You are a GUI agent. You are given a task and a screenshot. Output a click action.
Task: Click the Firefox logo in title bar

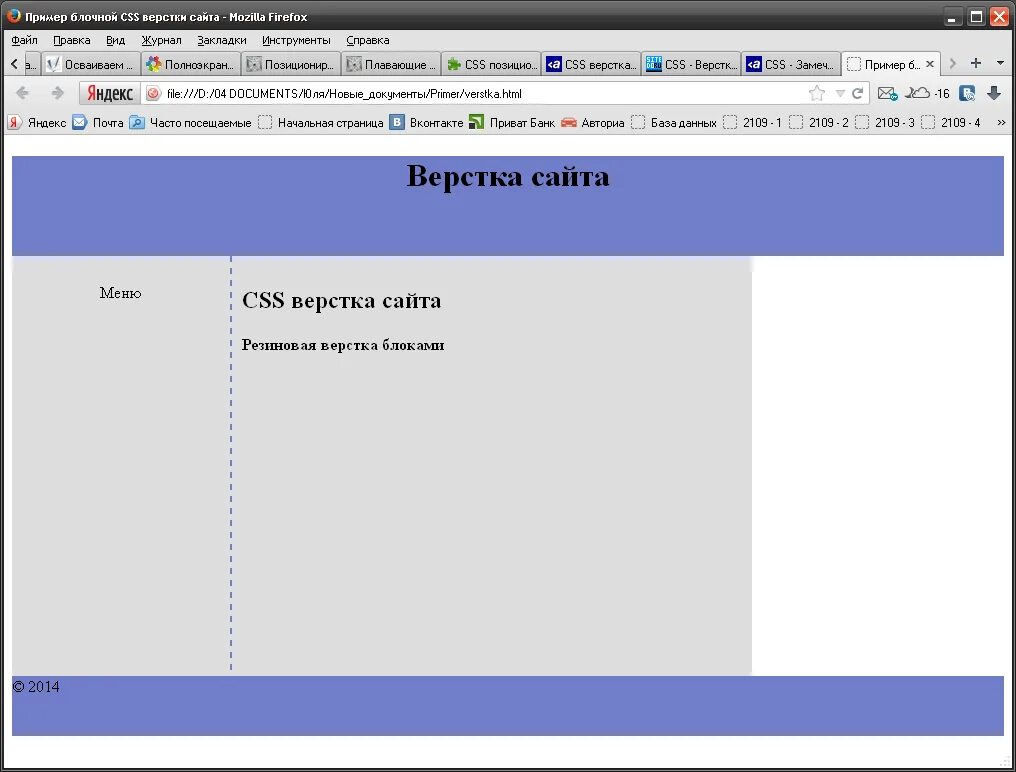[13, 16]
